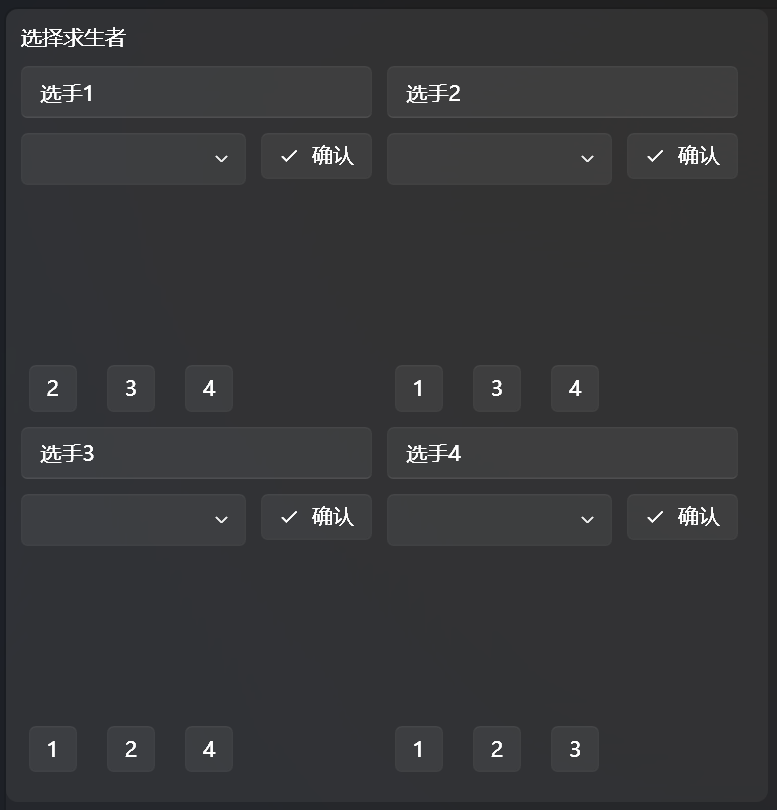Confirm the selection for 选手2

click(682, 155)
